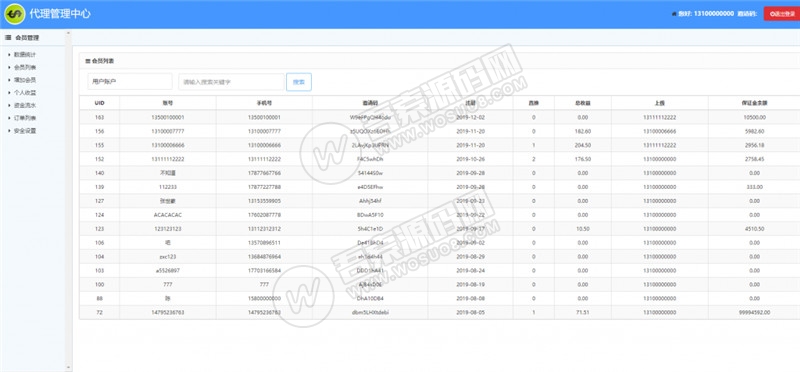Image resolution: width=800 pixels, height=372 pixels.
Task: Click total earnings 182.60 in row UID 156
Action: click(582, 131)
